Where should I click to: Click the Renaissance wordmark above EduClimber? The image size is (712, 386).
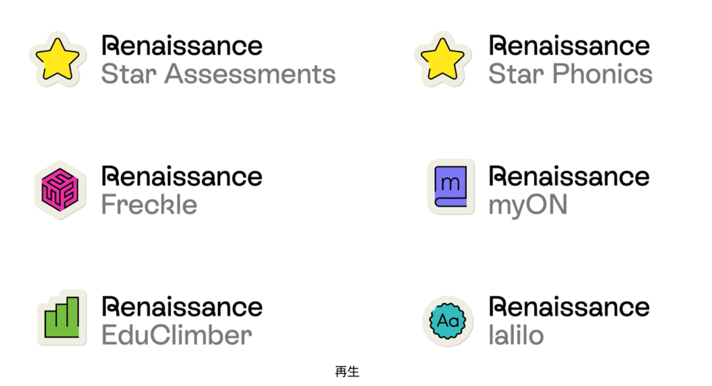click(182, 307)
